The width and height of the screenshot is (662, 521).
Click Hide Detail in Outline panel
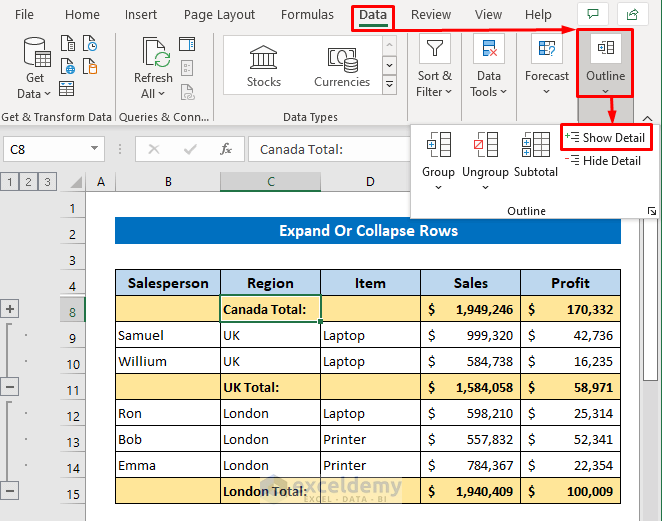coord(604,160)
